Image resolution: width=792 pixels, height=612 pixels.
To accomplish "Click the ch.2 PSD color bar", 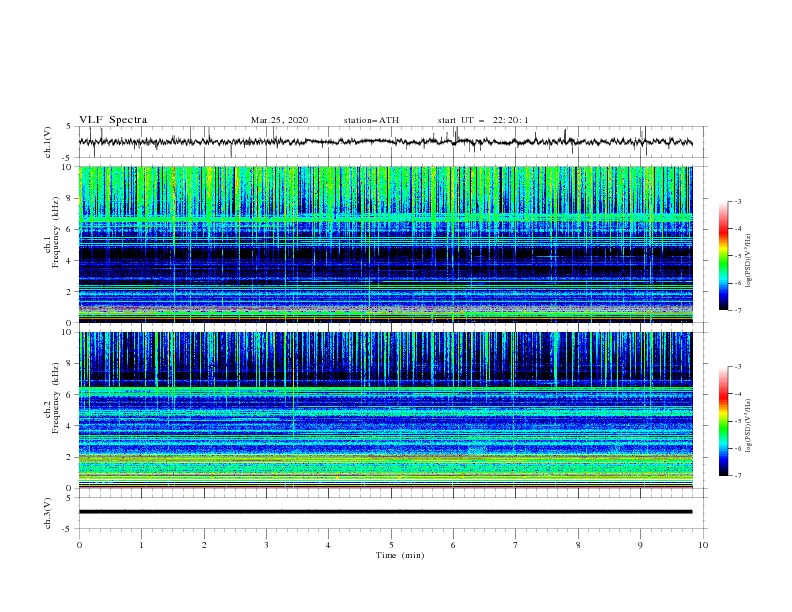I will click(x=724, y=421).
